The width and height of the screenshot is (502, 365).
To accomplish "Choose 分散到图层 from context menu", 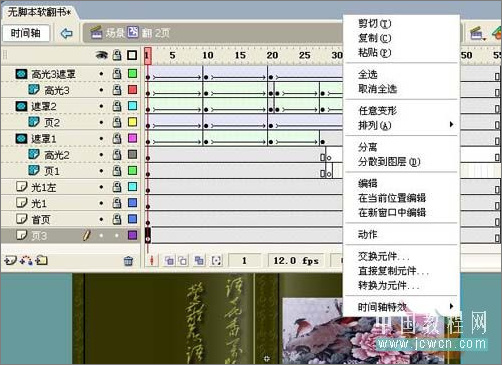I will (x=402, y=162).
